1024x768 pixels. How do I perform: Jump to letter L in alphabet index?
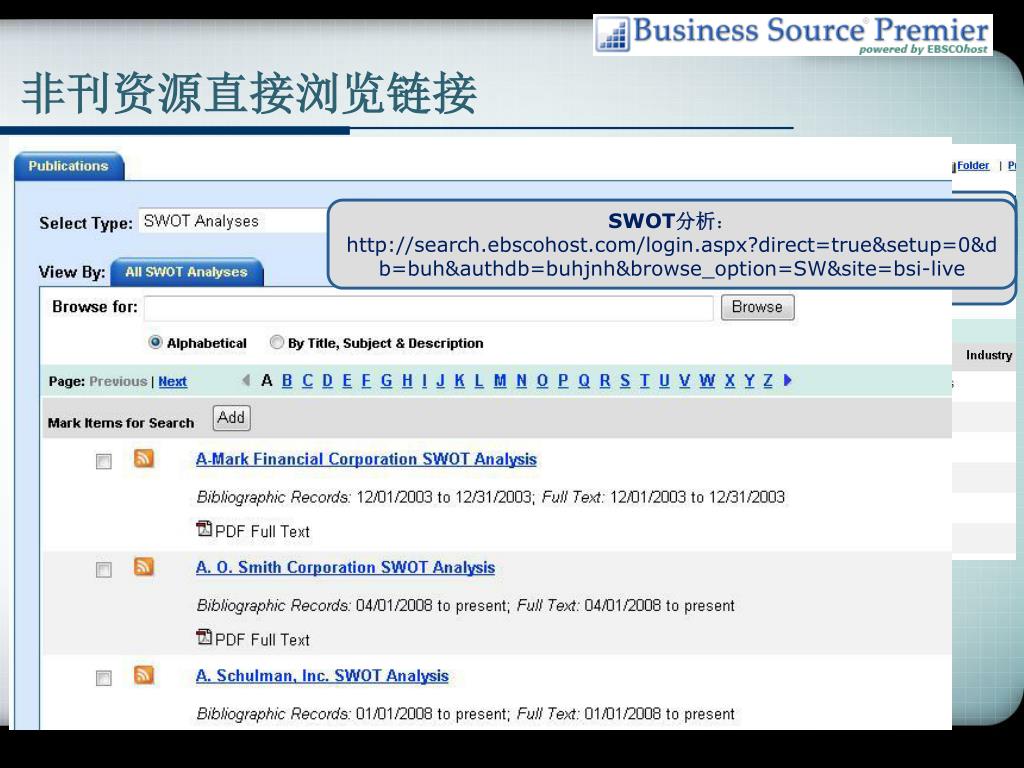click(479, 381)
